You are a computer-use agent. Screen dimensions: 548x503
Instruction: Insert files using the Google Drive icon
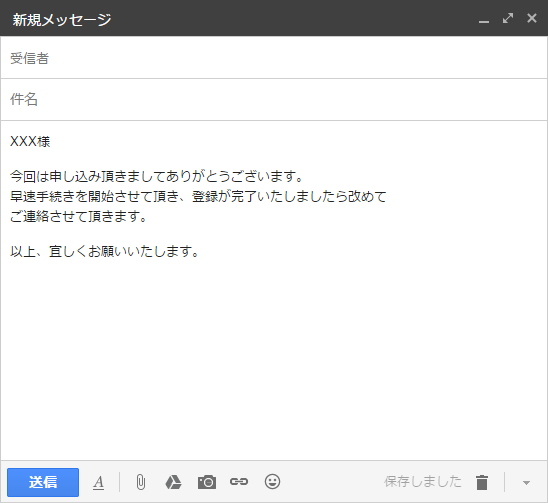point(173,482)
